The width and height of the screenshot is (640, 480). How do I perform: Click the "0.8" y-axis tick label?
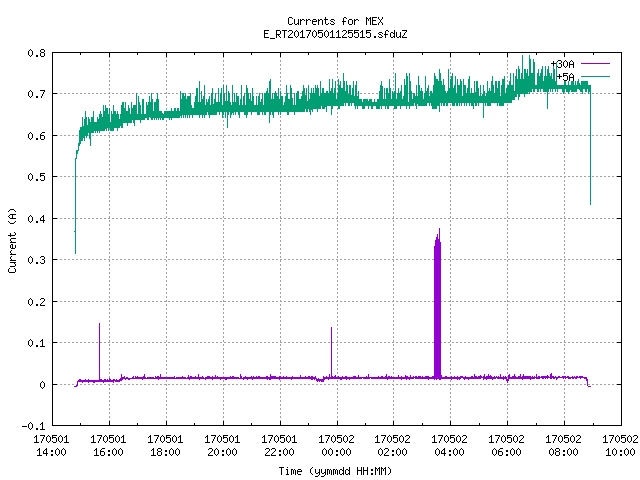click(x=36, y=53)
